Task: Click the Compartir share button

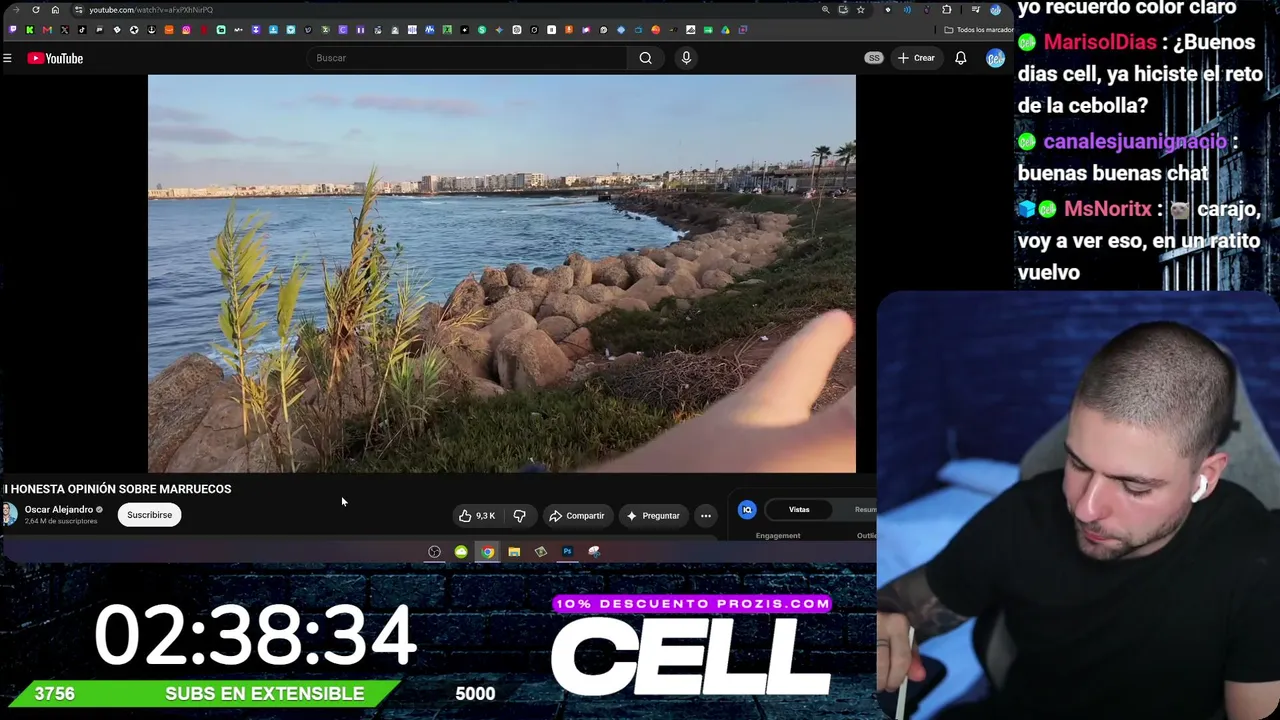Action: 577,516
